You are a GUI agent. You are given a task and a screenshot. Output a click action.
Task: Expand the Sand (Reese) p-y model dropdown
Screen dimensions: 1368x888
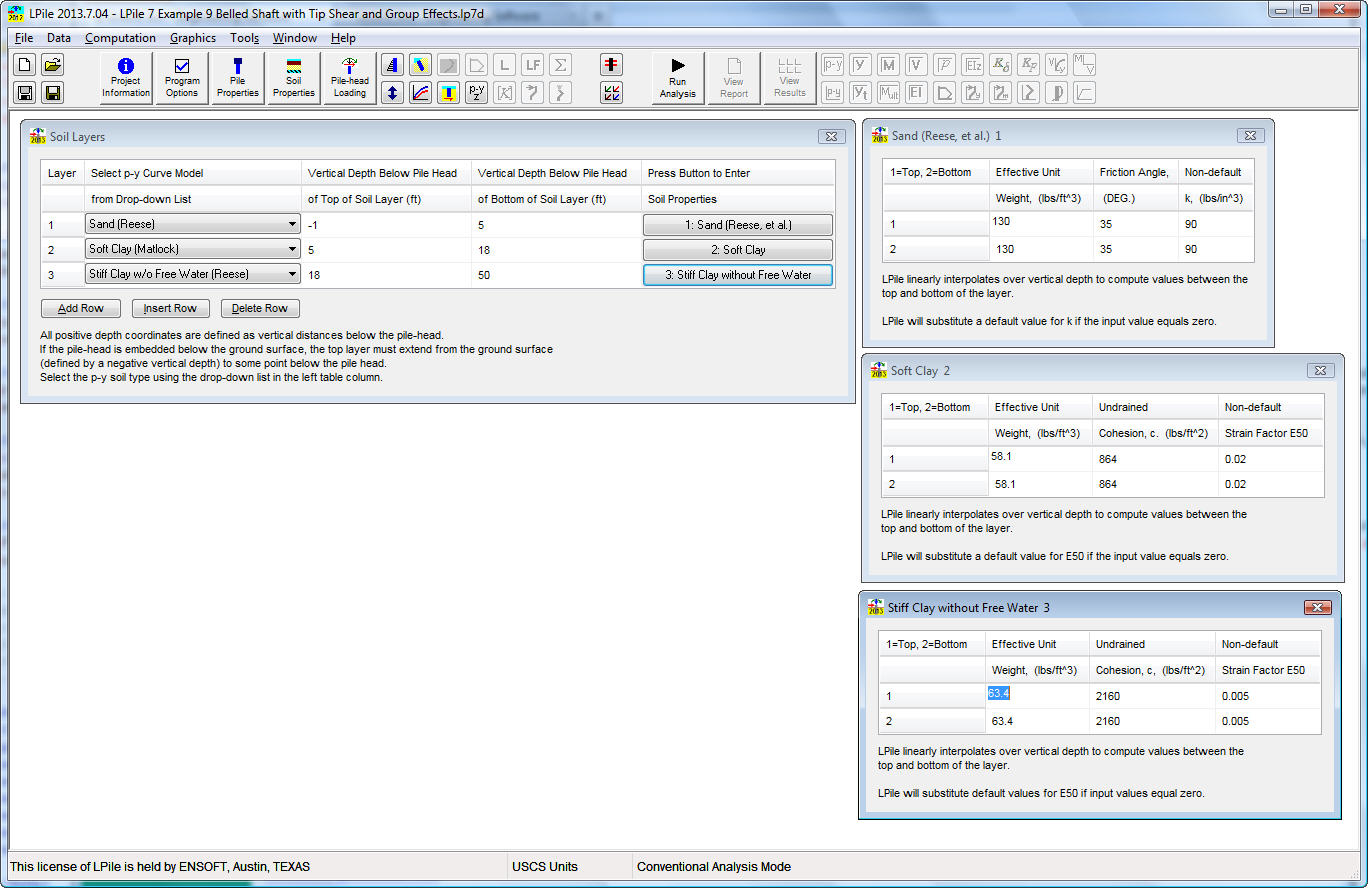(292, 225)
